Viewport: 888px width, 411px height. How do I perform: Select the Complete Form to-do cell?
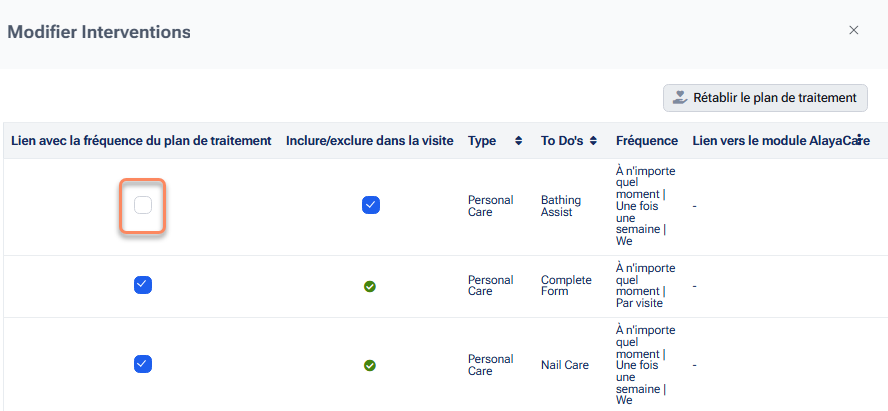[567, 286]
